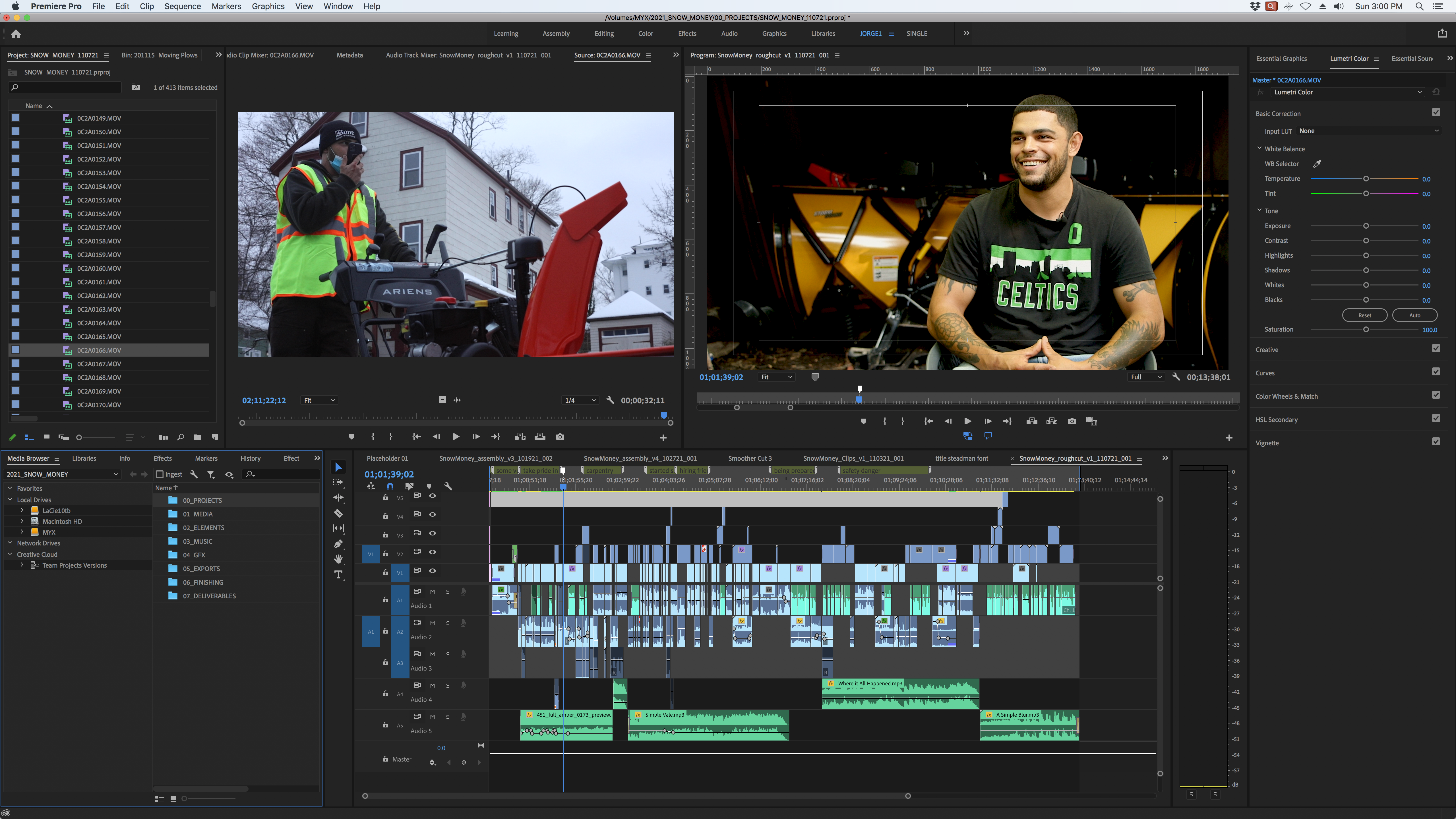
Task: Click Saturation slider handle
Action: (1366, 330)
